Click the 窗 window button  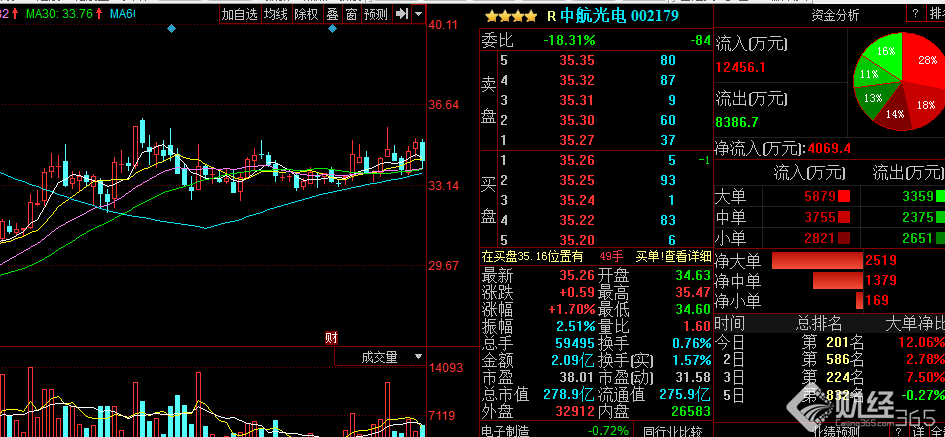351,14
